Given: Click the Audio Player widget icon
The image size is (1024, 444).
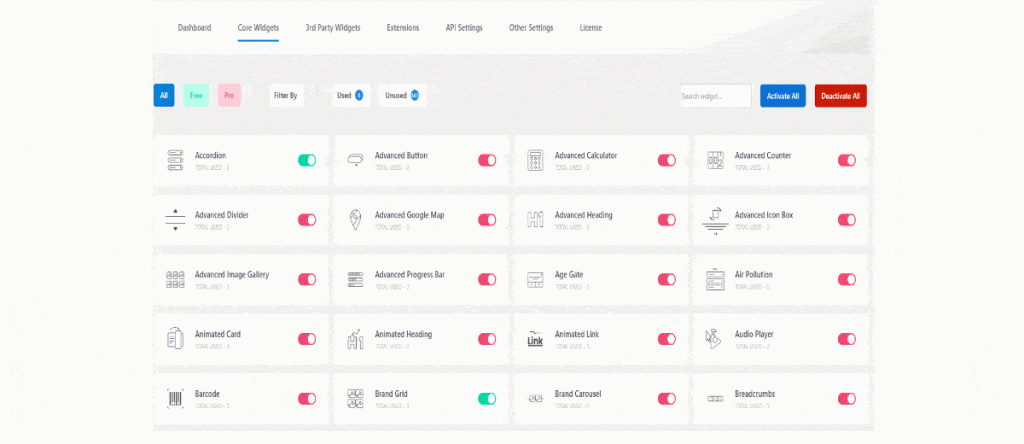Looking at the screenshot, I should click(x=712, y=338).
